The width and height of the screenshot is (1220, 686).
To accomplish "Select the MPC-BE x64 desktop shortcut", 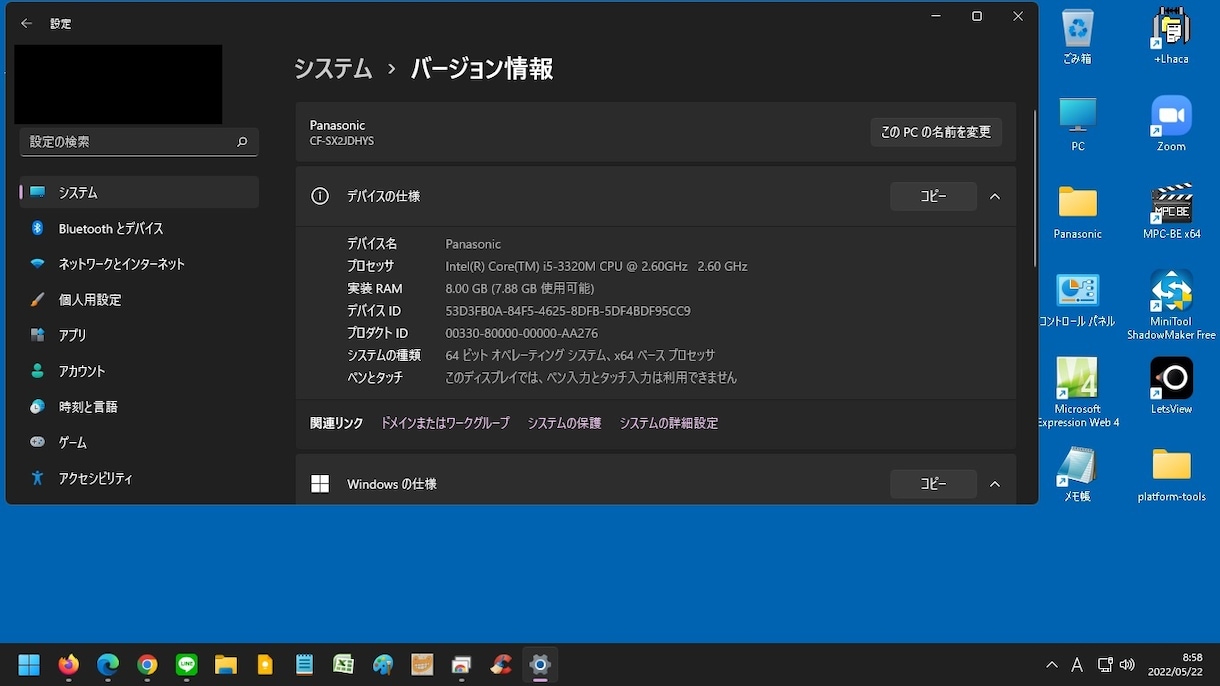I will pyautogui.click(x=1171, y=212).
